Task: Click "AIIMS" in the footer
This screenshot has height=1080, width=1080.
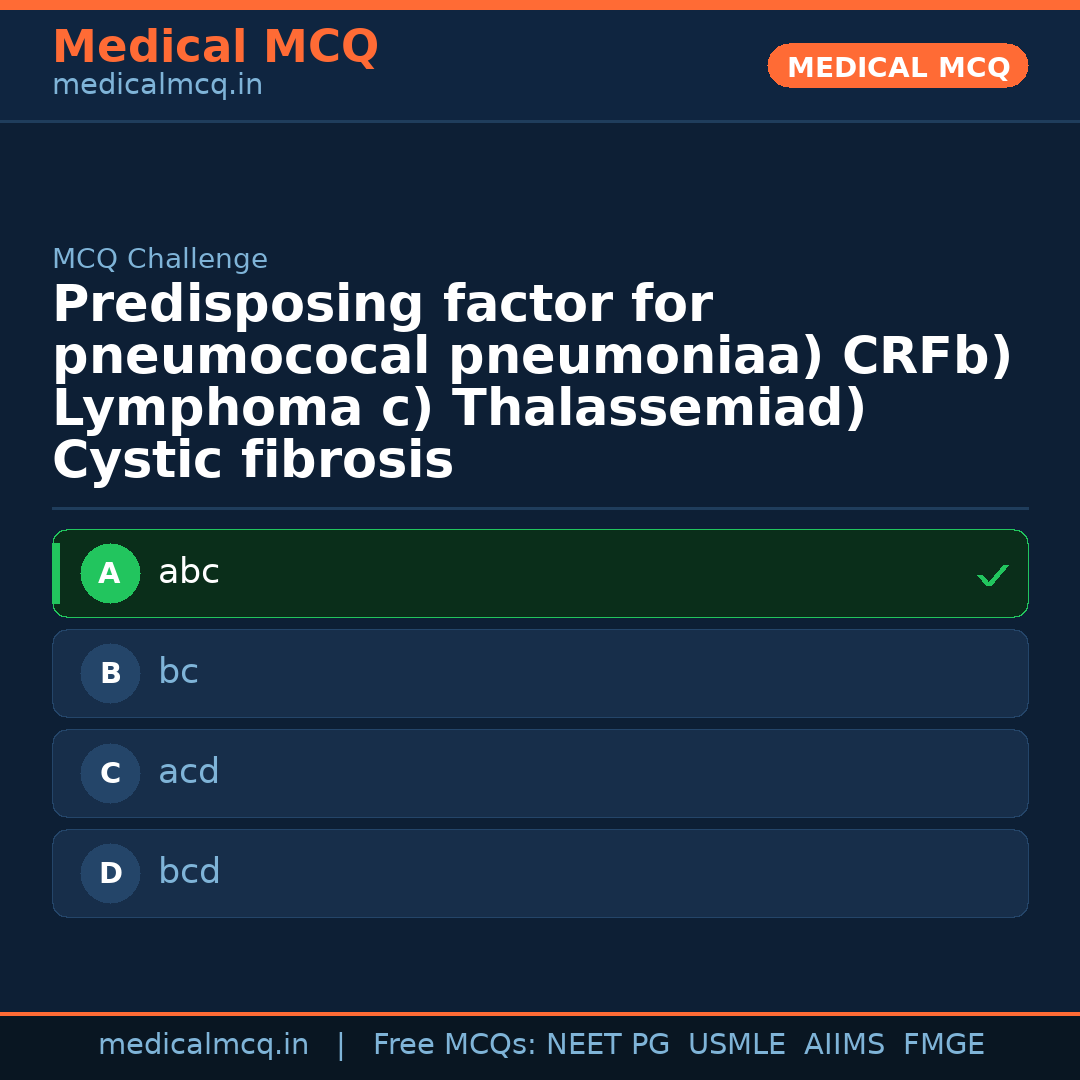Action: (x=844, y=1045)
